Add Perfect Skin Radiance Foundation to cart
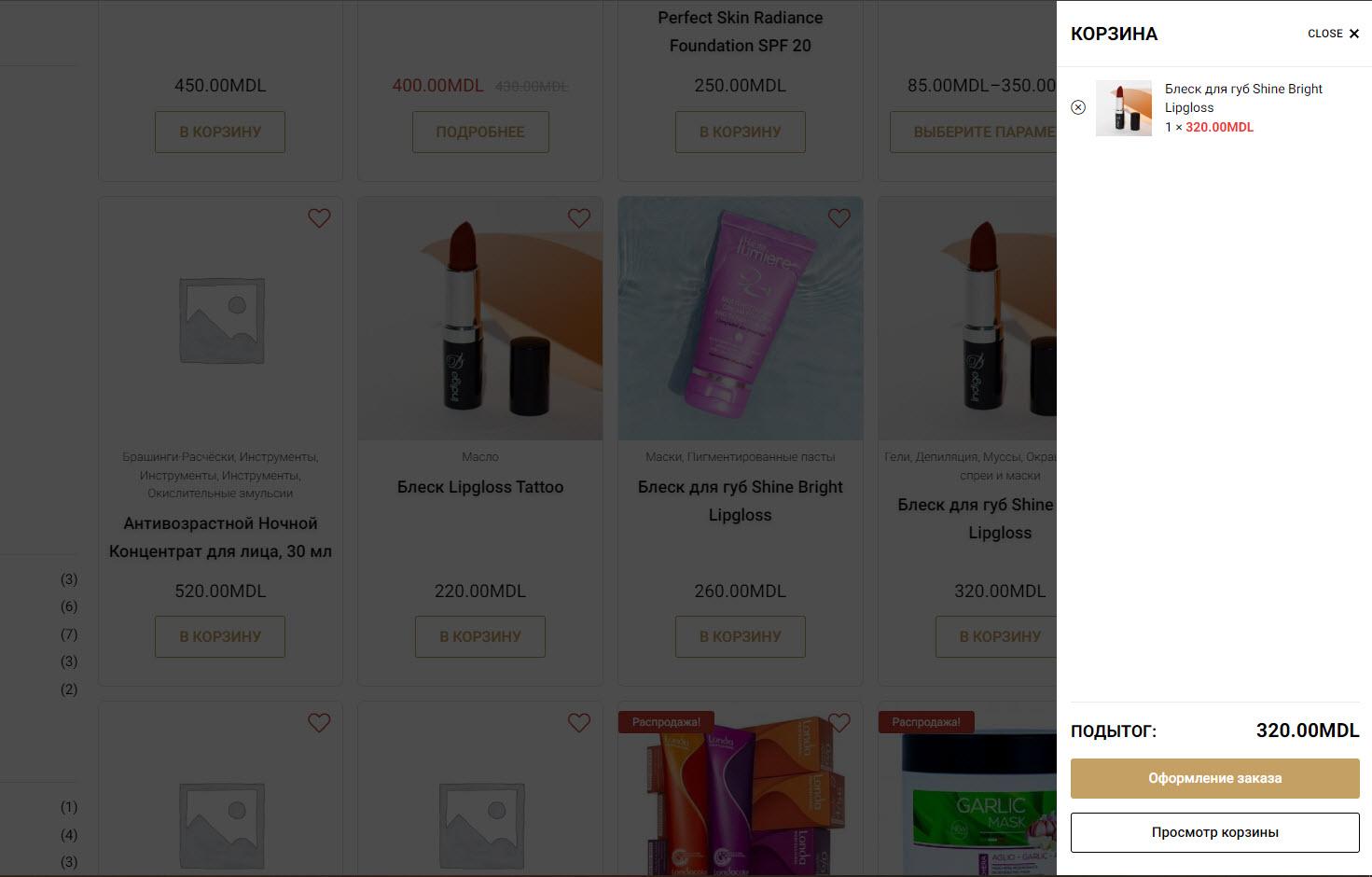1372x877 pixels. pyautogui.click(x=741, y=132)
